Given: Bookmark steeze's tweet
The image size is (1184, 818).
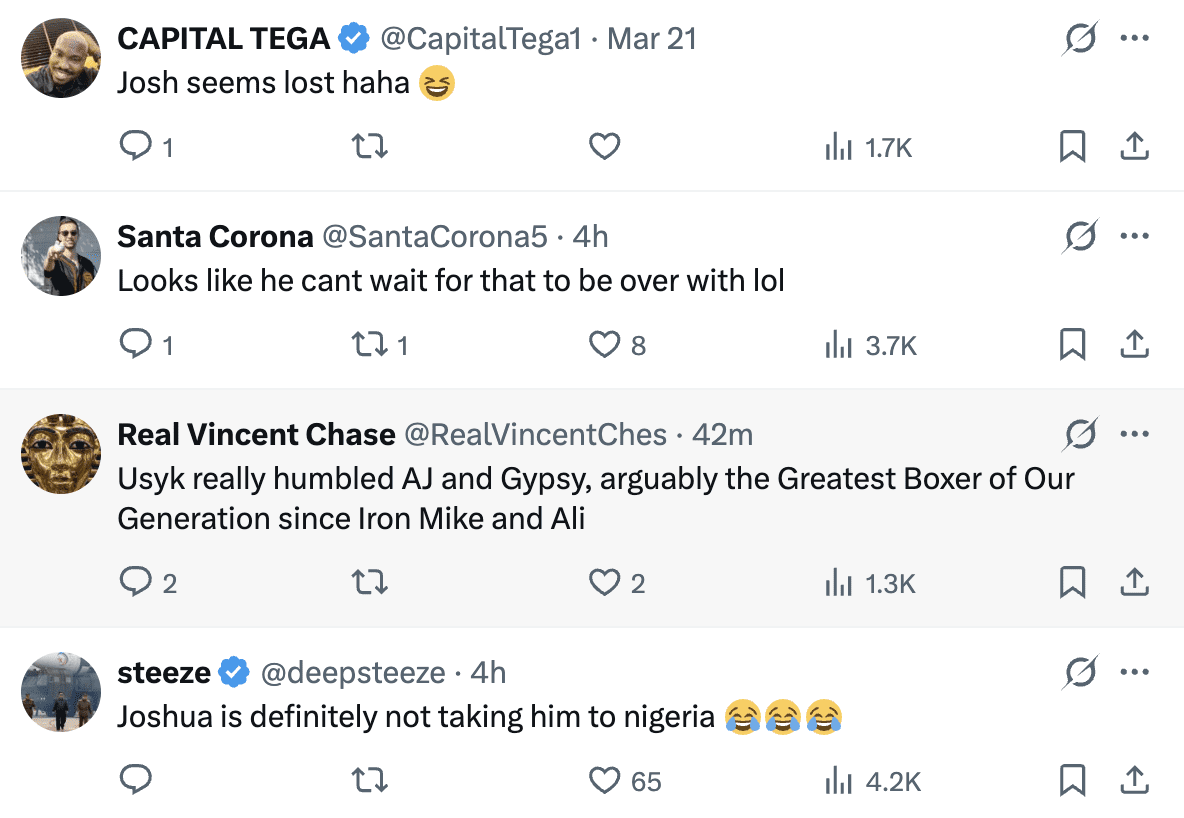Looking at the screenshot, I should [x=1072, y=780].
